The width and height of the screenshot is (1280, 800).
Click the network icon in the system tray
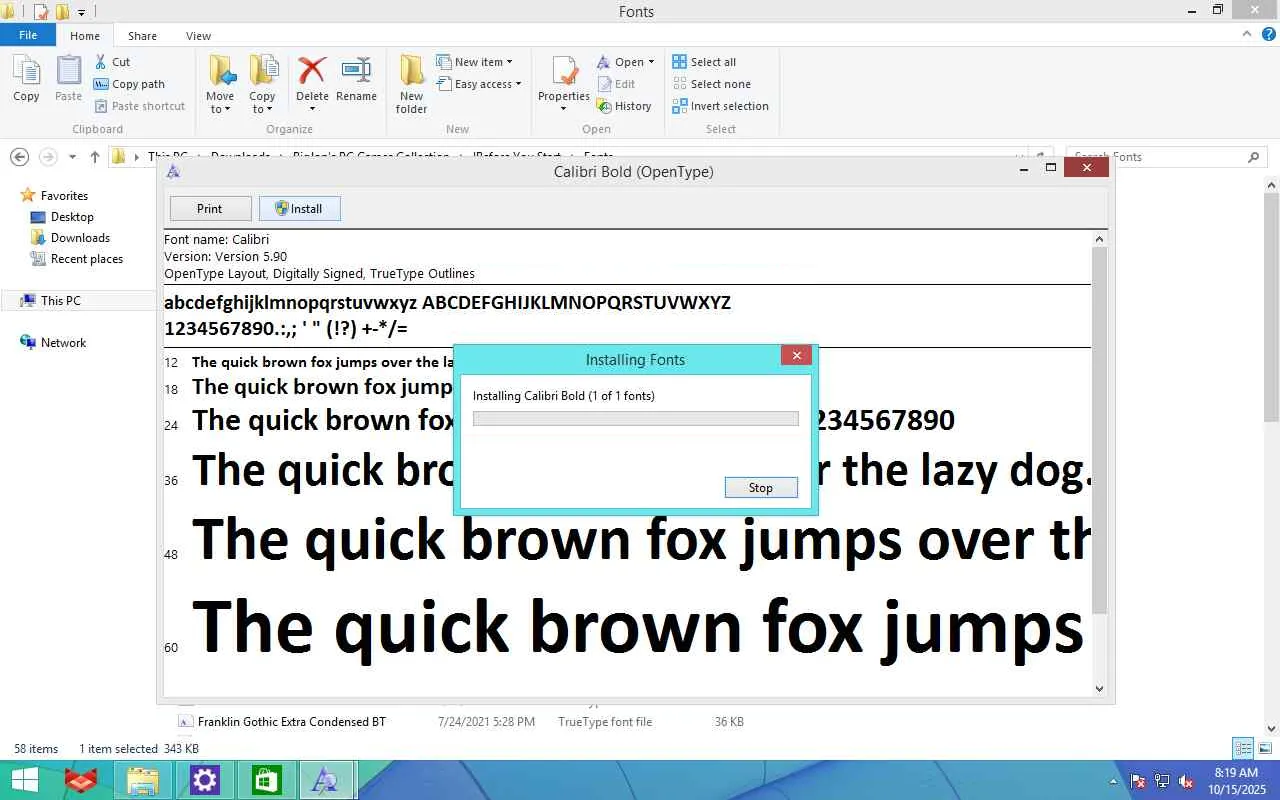tap(1162, 781)
